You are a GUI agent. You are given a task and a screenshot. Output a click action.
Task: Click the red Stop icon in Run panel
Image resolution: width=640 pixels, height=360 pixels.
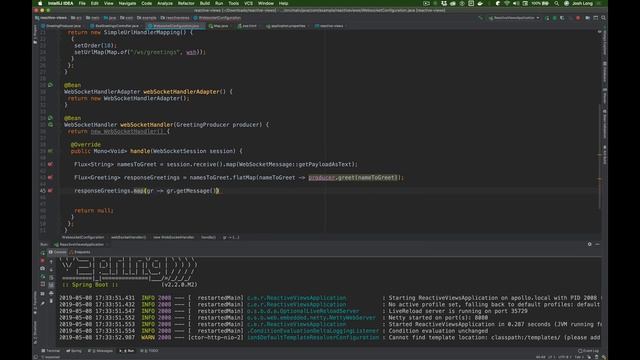[42, 260]
